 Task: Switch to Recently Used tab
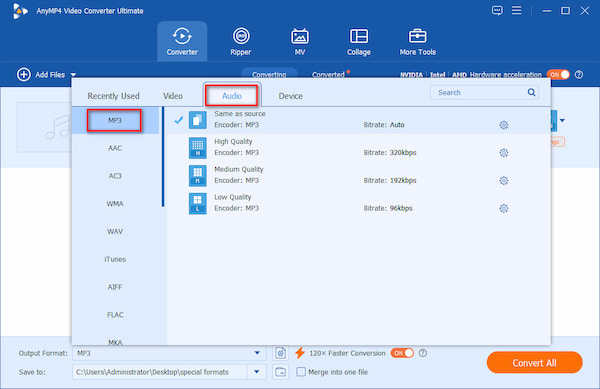point(113,96)
